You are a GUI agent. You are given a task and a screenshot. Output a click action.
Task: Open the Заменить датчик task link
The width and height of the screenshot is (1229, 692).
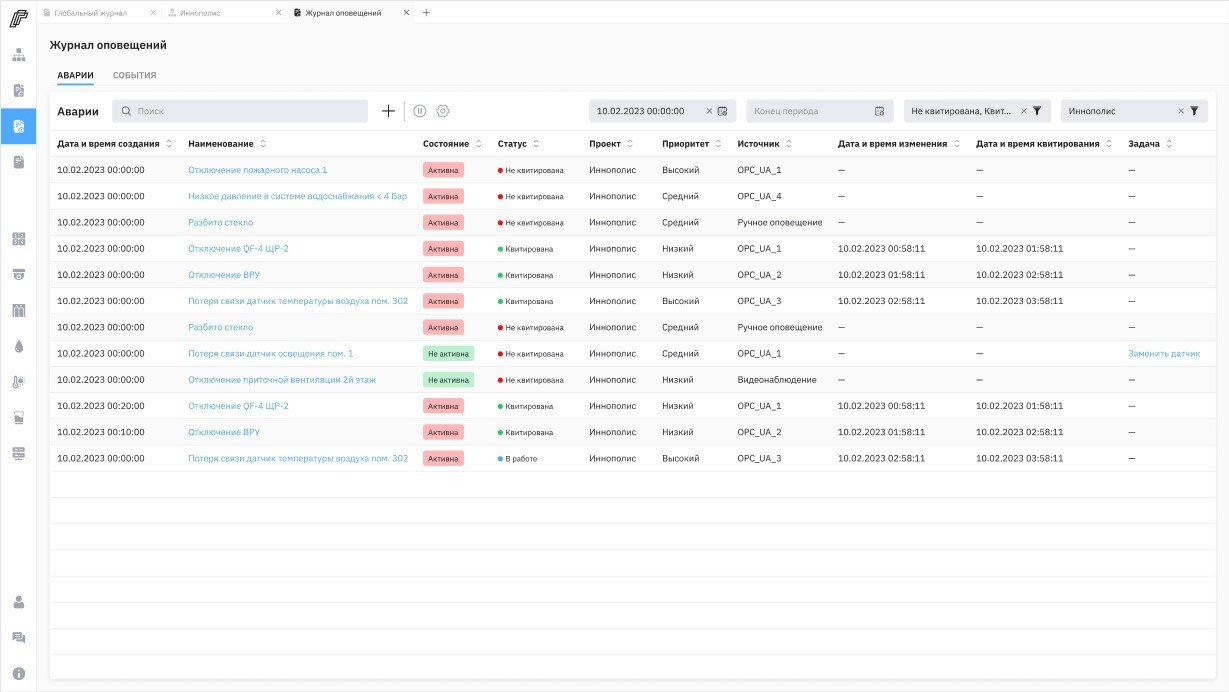coord(1164,354)
